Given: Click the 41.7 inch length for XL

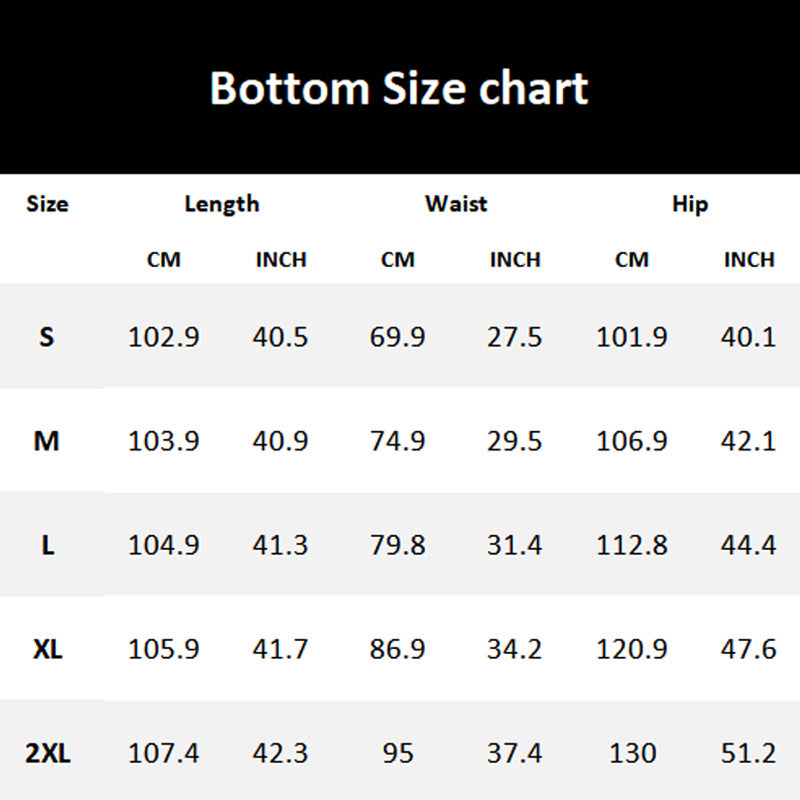Looking at the screenshot, I should [280, 649].
